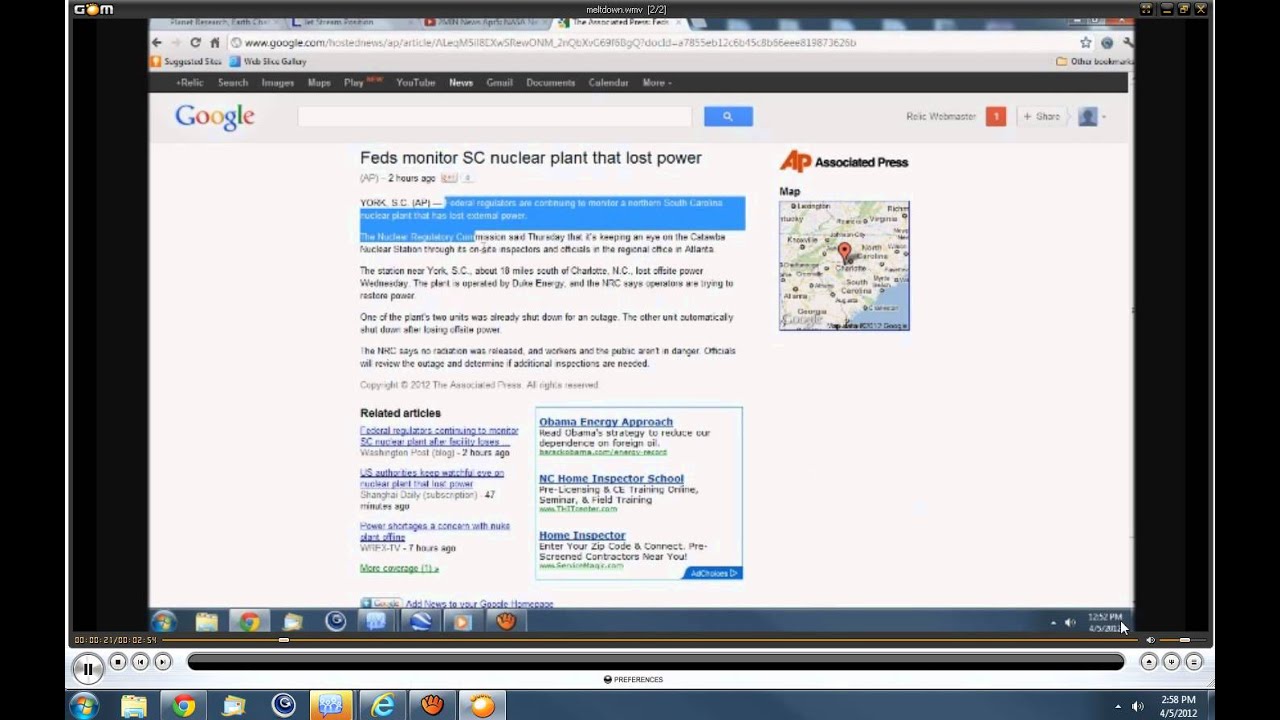Screen dimensions: 1280x720
Task: Open Maps in Google top bar
Action: coord(319,83)
